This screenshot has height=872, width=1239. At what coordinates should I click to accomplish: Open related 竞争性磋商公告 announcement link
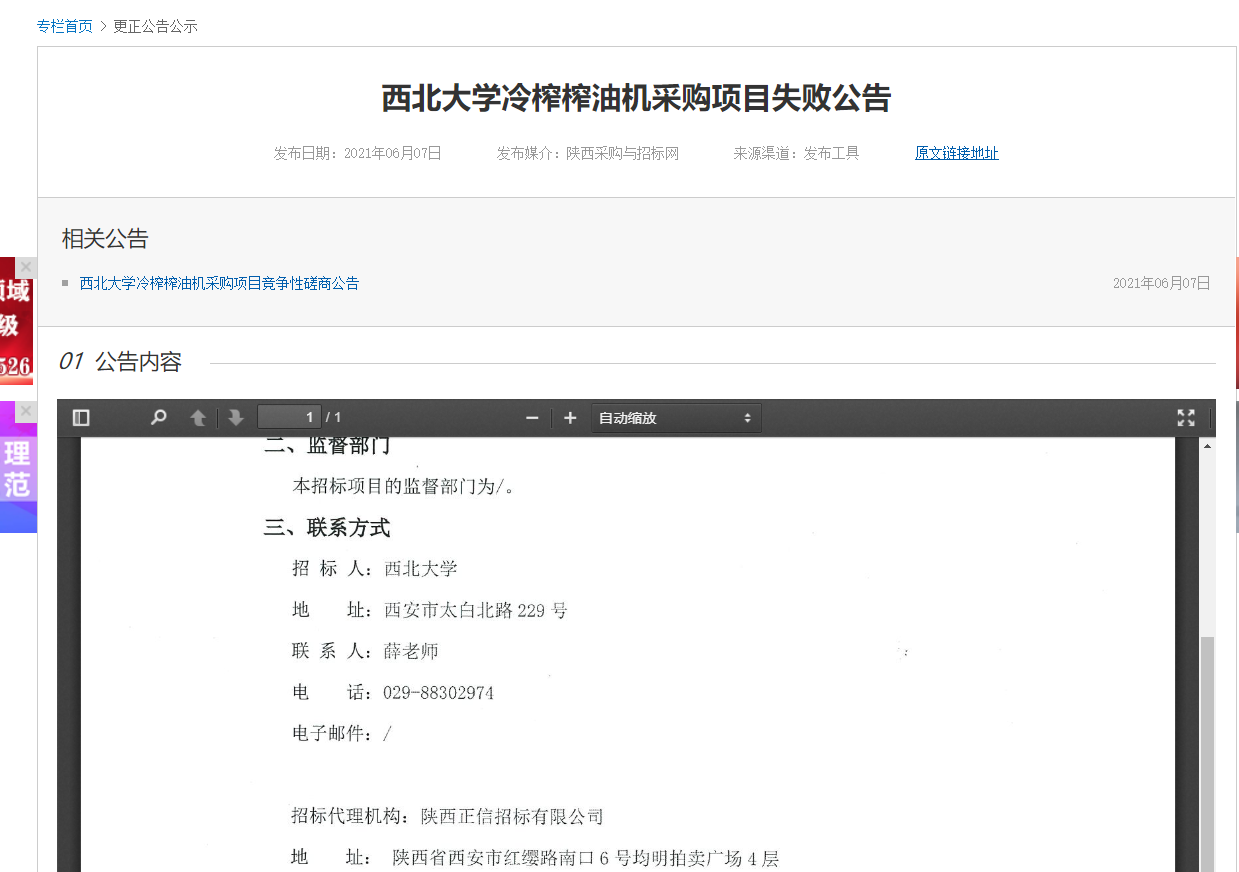pyautogui.click(x=219, y=284)
